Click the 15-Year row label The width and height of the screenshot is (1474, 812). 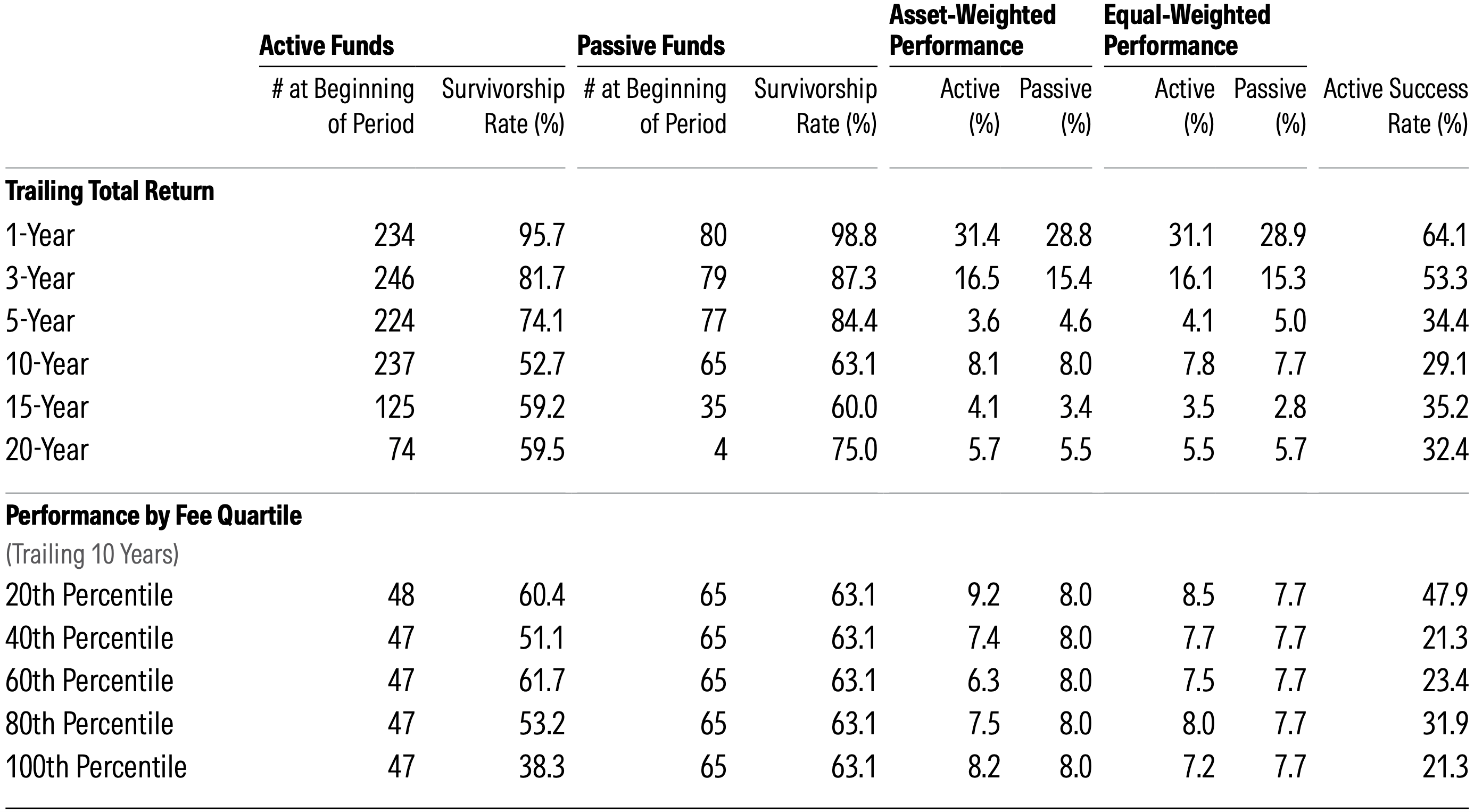pyautogui.click(x=47, y=408)
